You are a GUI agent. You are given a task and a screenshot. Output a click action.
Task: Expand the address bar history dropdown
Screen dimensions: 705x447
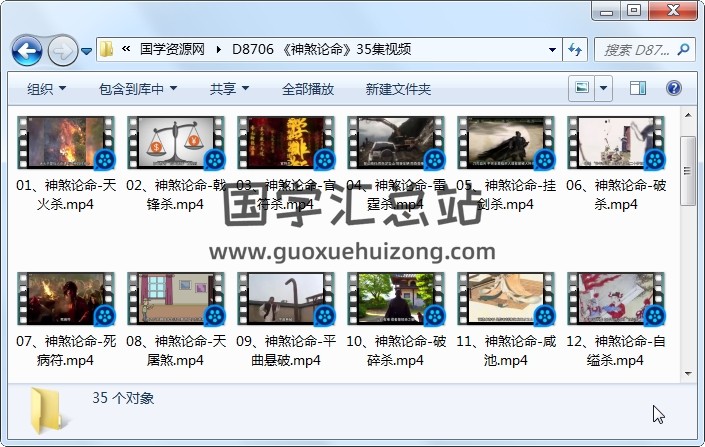click(x=553, y=49)
